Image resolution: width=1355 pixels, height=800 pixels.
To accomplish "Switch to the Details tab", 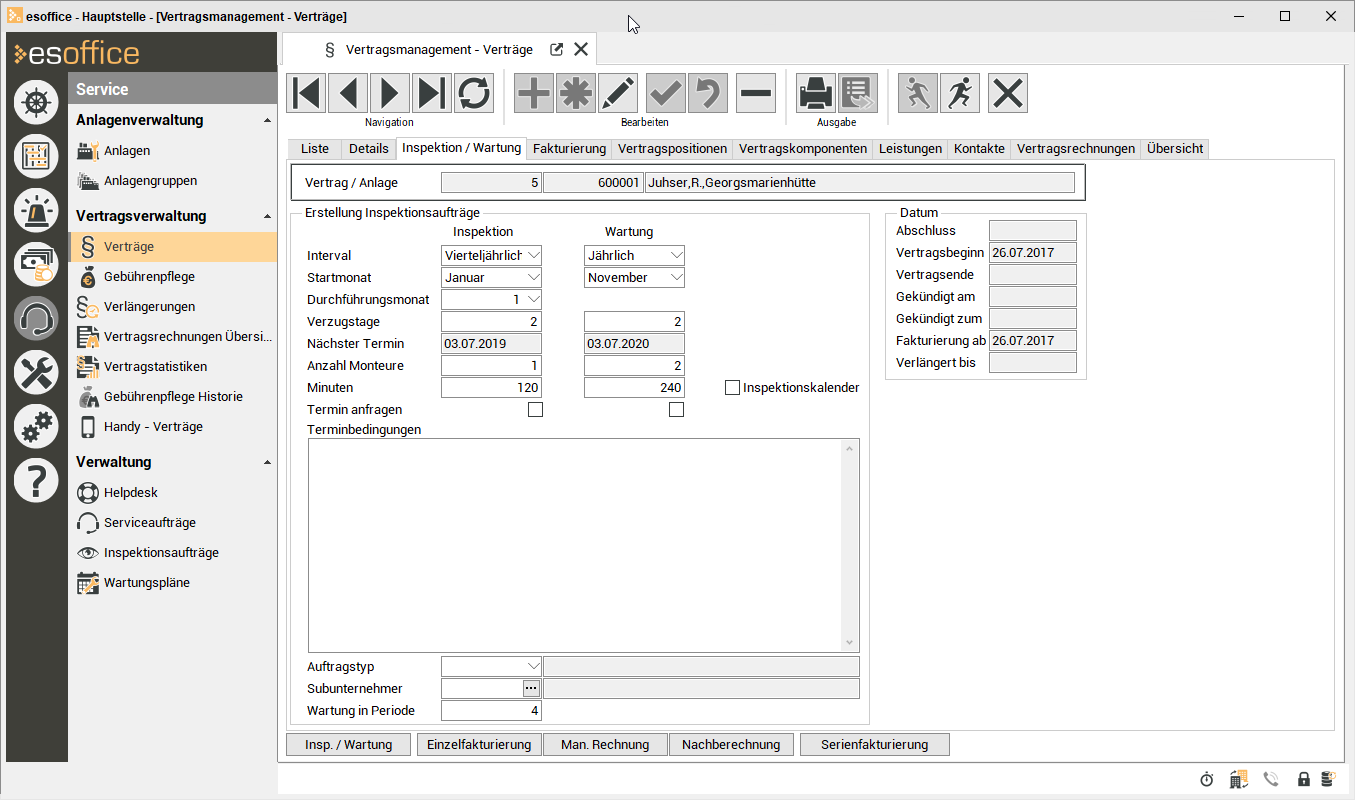I will point(368,149).
